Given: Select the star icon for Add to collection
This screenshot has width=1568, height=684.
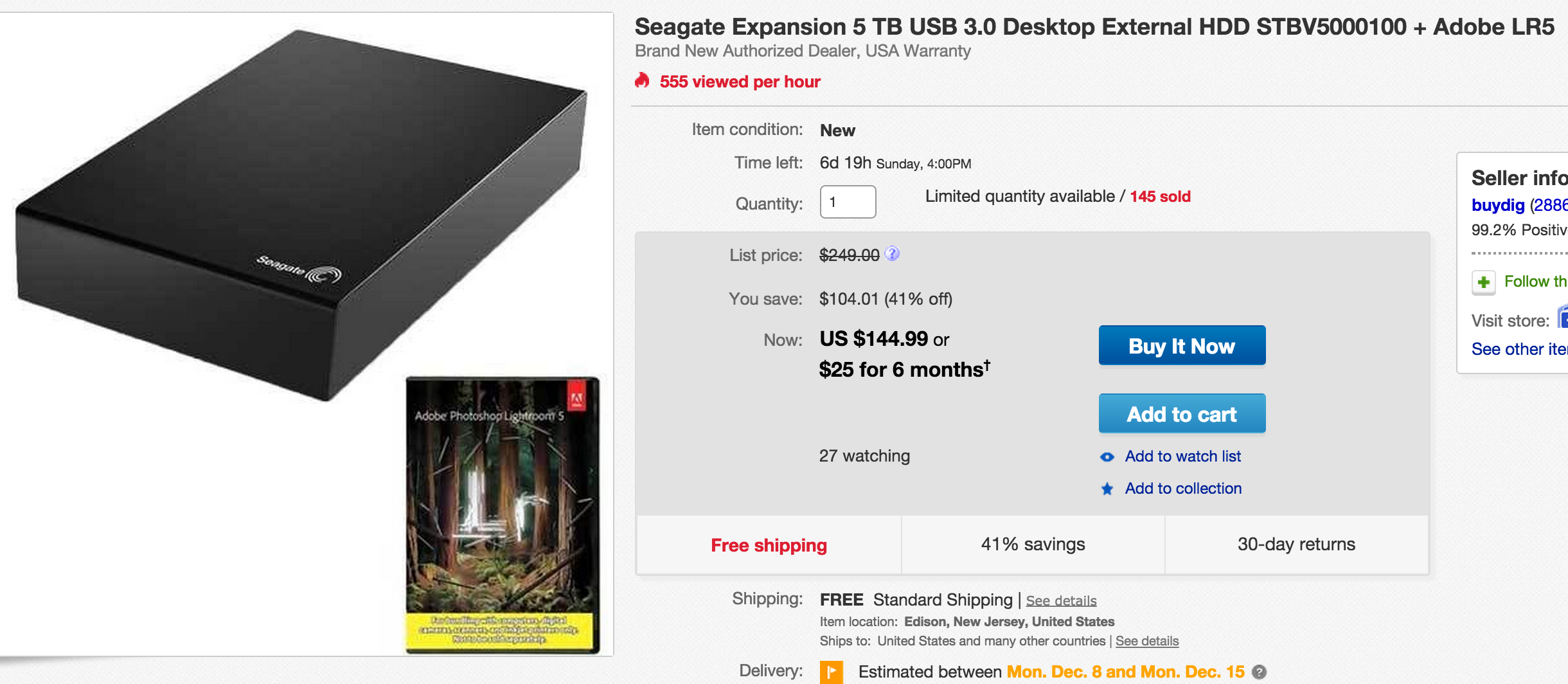Looking at the screenshot, I should tap(1106, 489).
